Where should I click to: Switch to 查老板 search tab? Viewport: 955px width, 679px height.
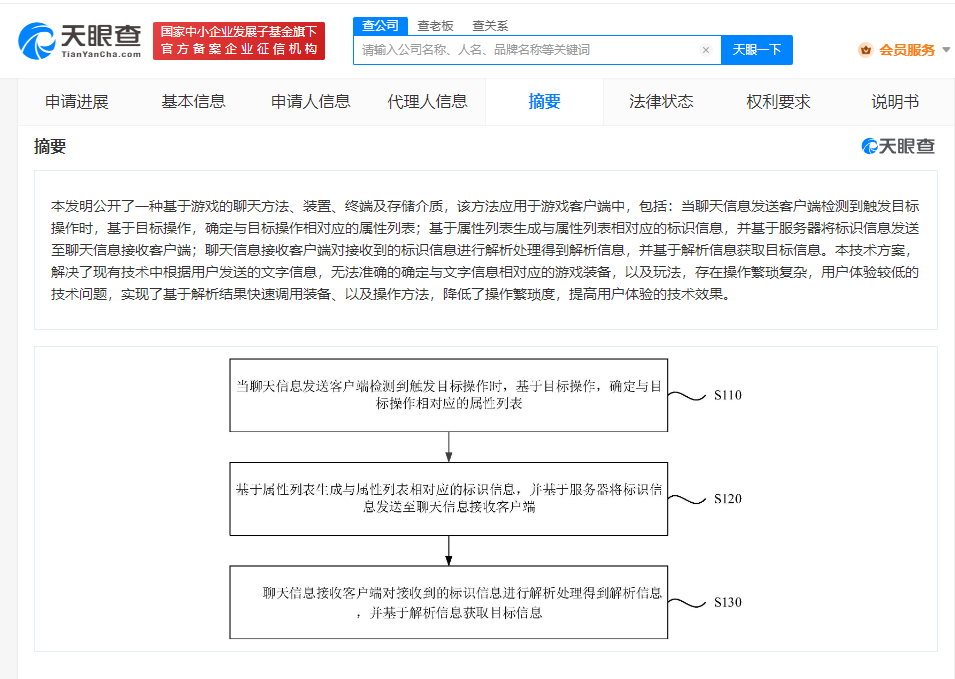click(x=435, y=26)
